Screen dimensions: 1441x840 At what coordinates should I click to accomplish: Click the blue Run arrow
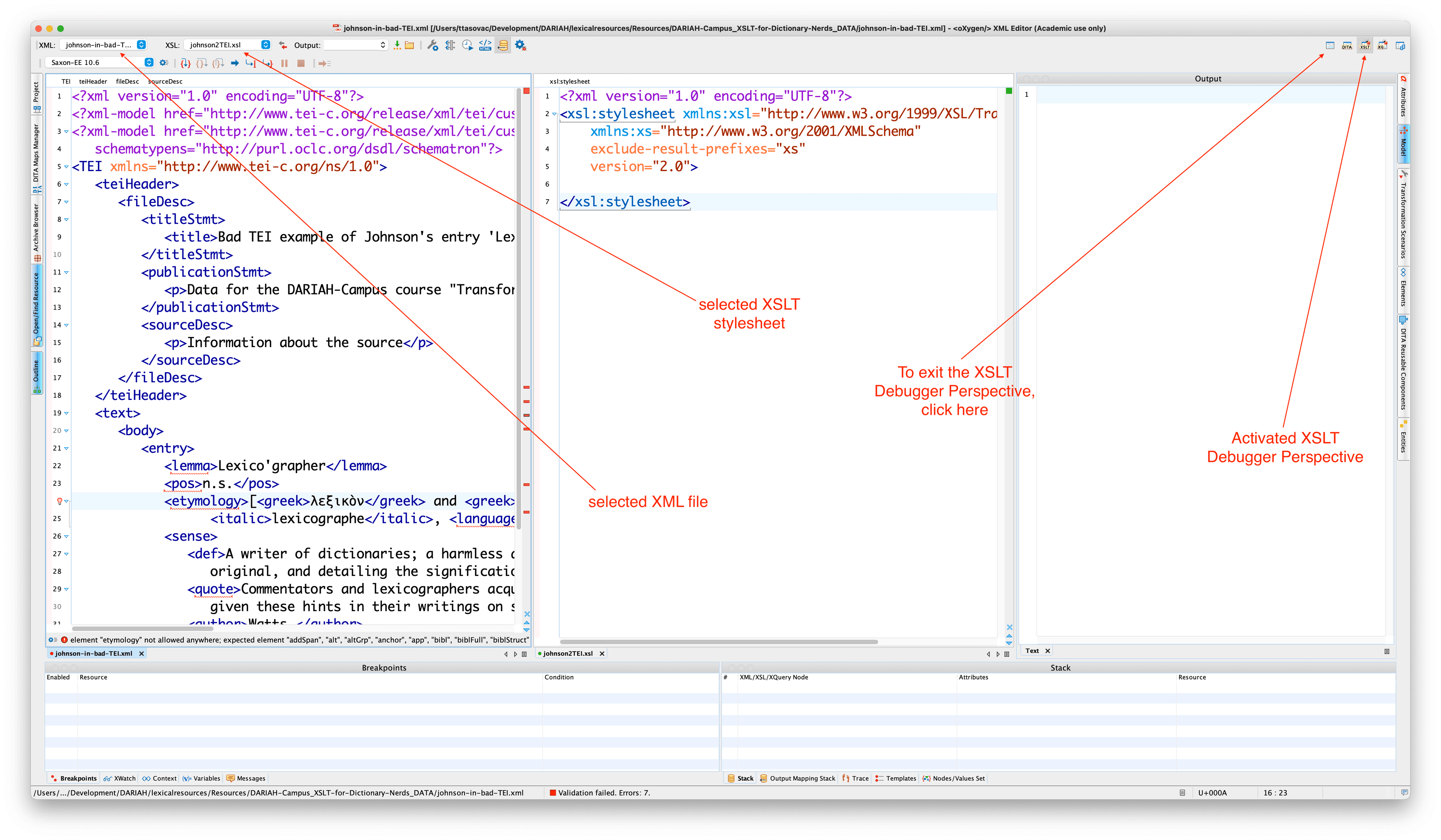(235, 63)
